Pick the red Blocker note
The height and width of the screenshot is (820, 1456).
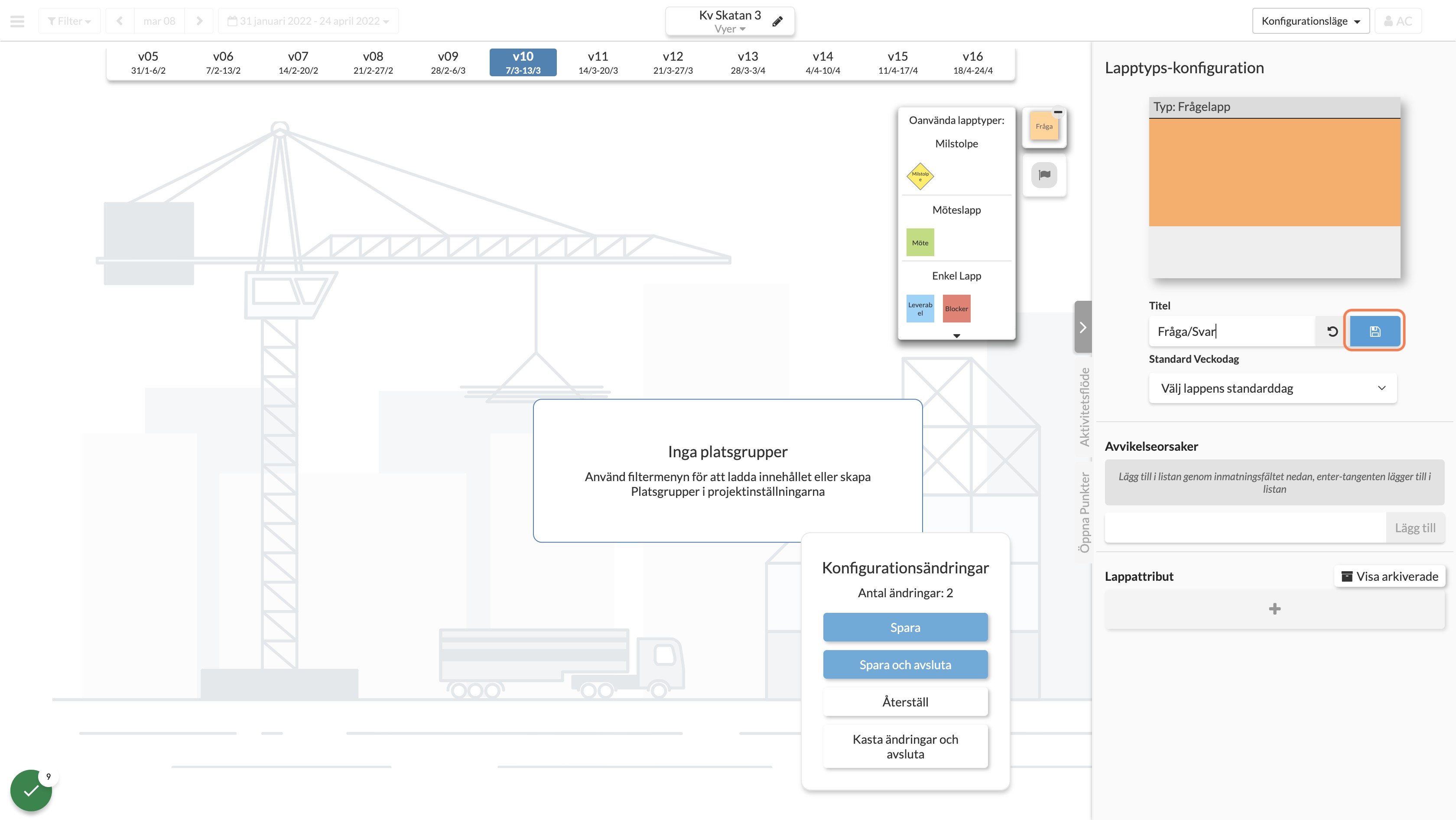click(x=956, y=309)
